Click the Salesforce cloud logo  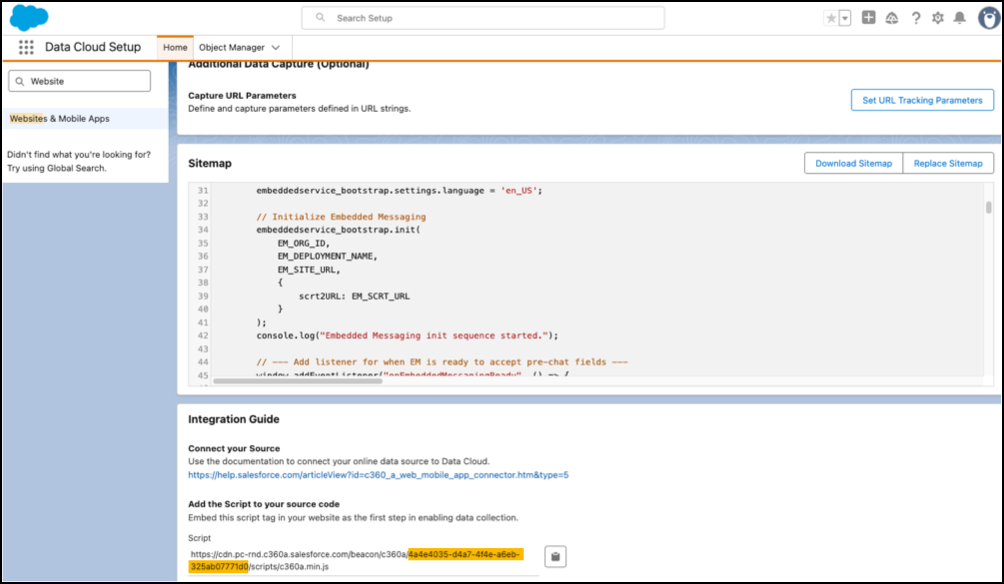point(29,17)
